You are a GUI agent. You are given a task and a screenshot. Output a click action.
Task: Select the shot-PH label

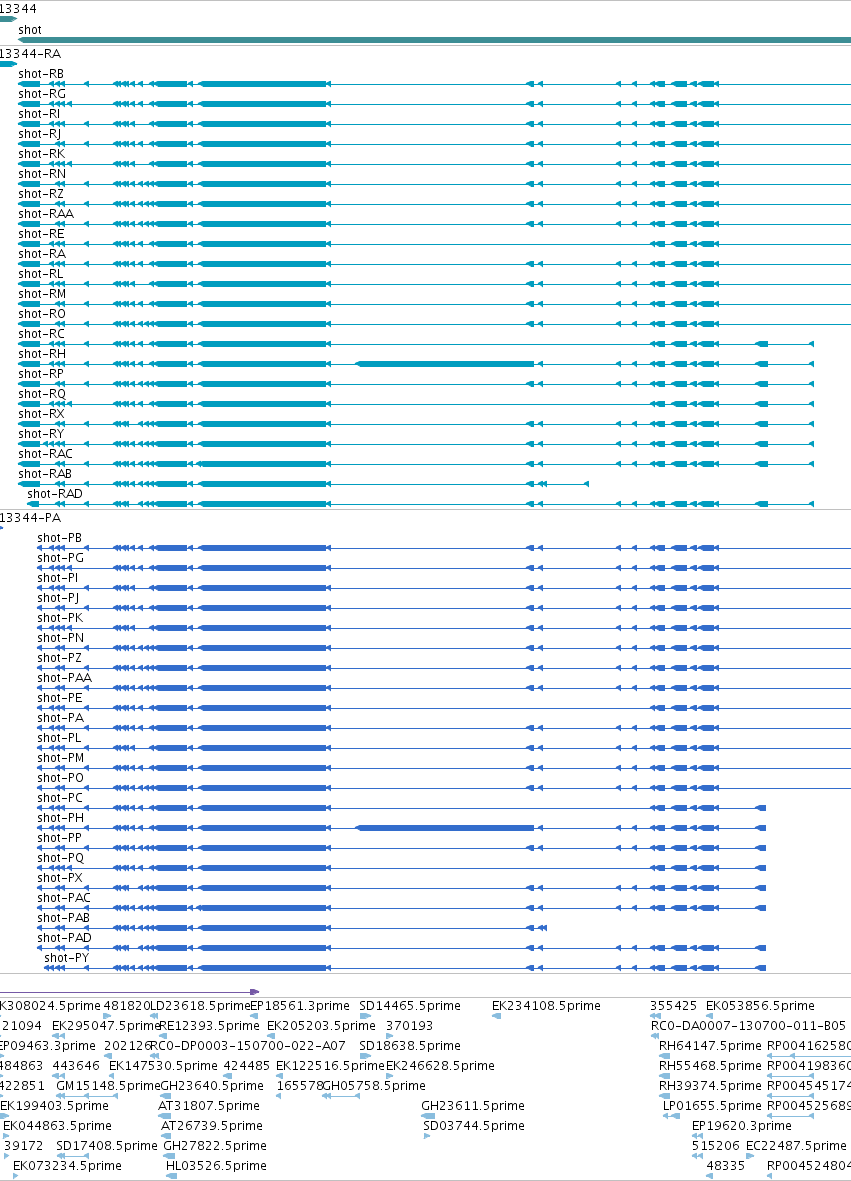point(60,818)
